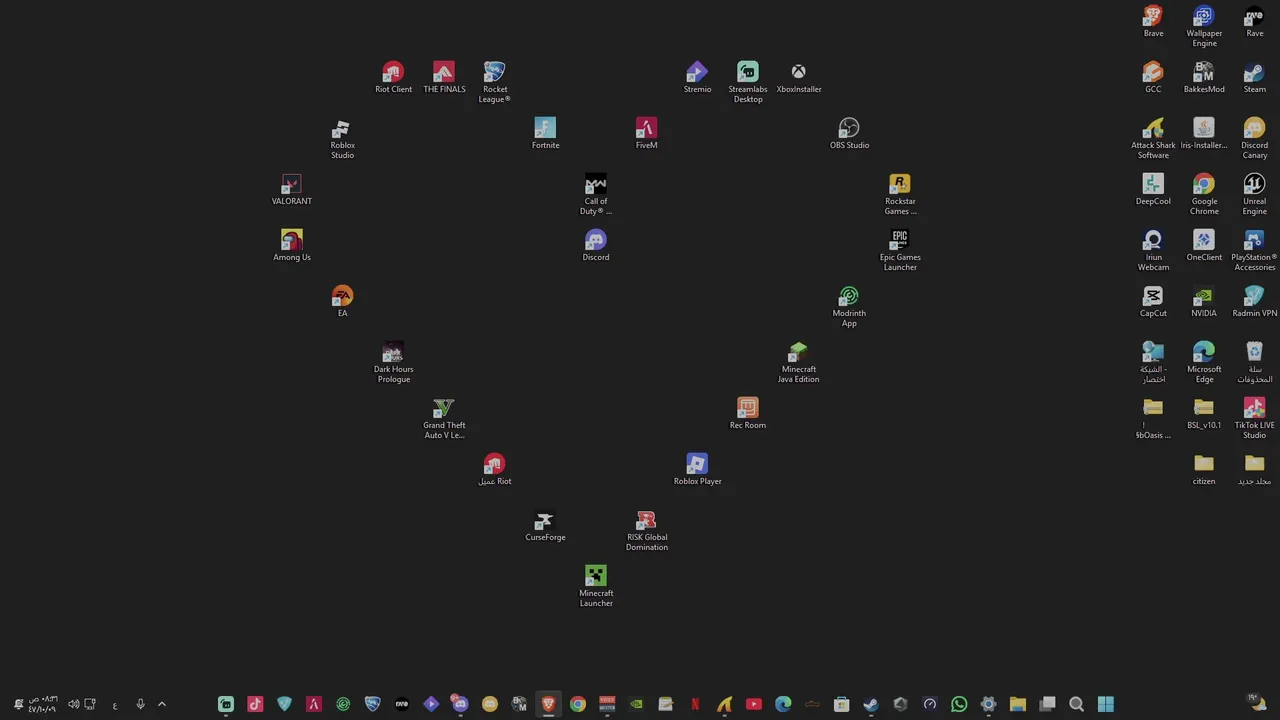Select the Epic Games Launcher desktop icon

[900, 250]
